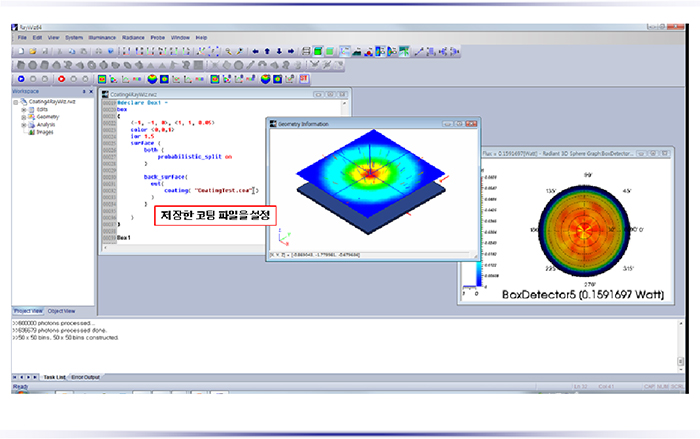
Task: Click the green square view icon
Action: tap(318, 50)
